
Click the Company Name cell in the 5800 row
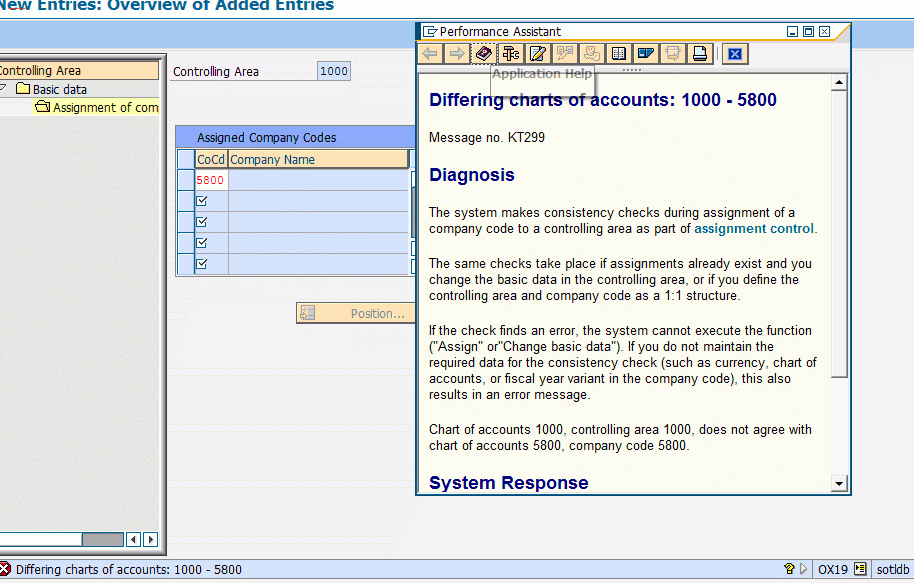[318, 180]
